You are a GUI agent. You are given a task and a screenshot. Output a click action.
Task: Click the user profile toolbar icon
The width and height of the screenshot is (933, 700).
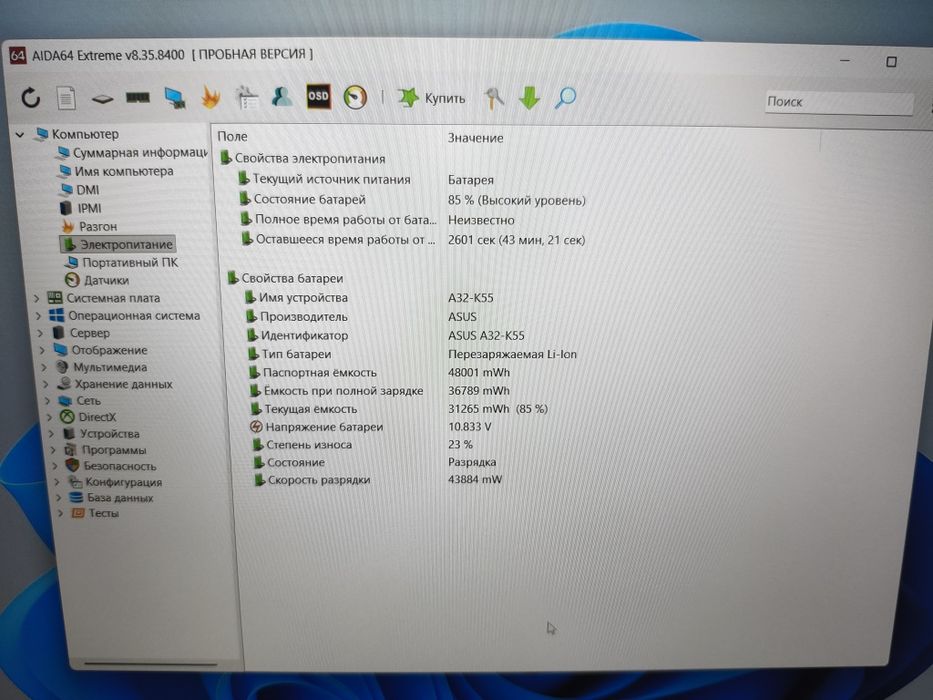282,96
